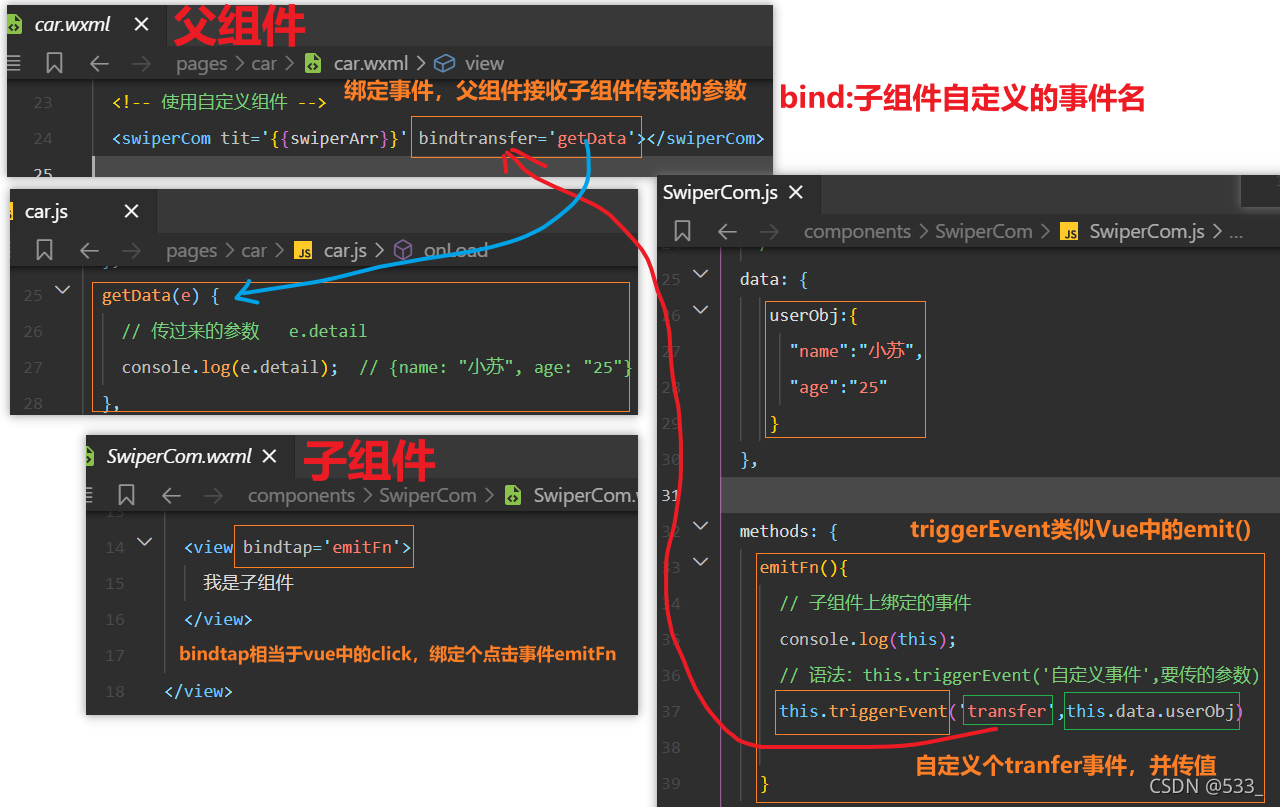Collapse view fold arrow at SwiperCom.wxml line 14
The image size is (1280, 807).
click(144, 541)
